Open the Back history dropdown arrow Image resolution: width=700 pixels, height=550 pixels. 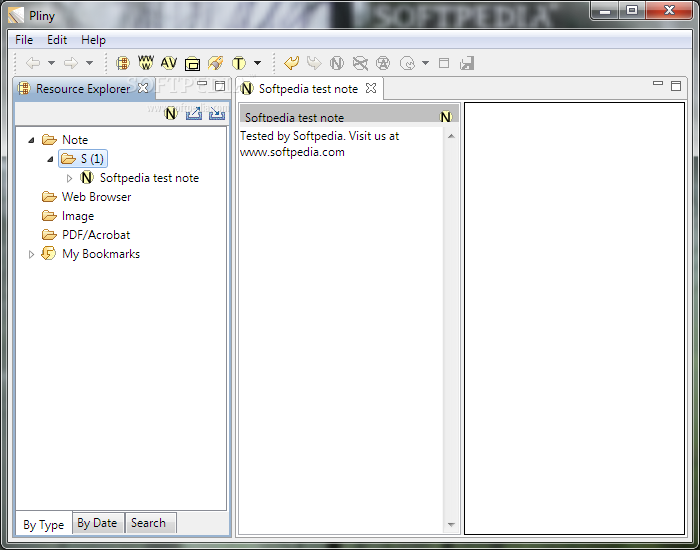[x=51, y=63]
